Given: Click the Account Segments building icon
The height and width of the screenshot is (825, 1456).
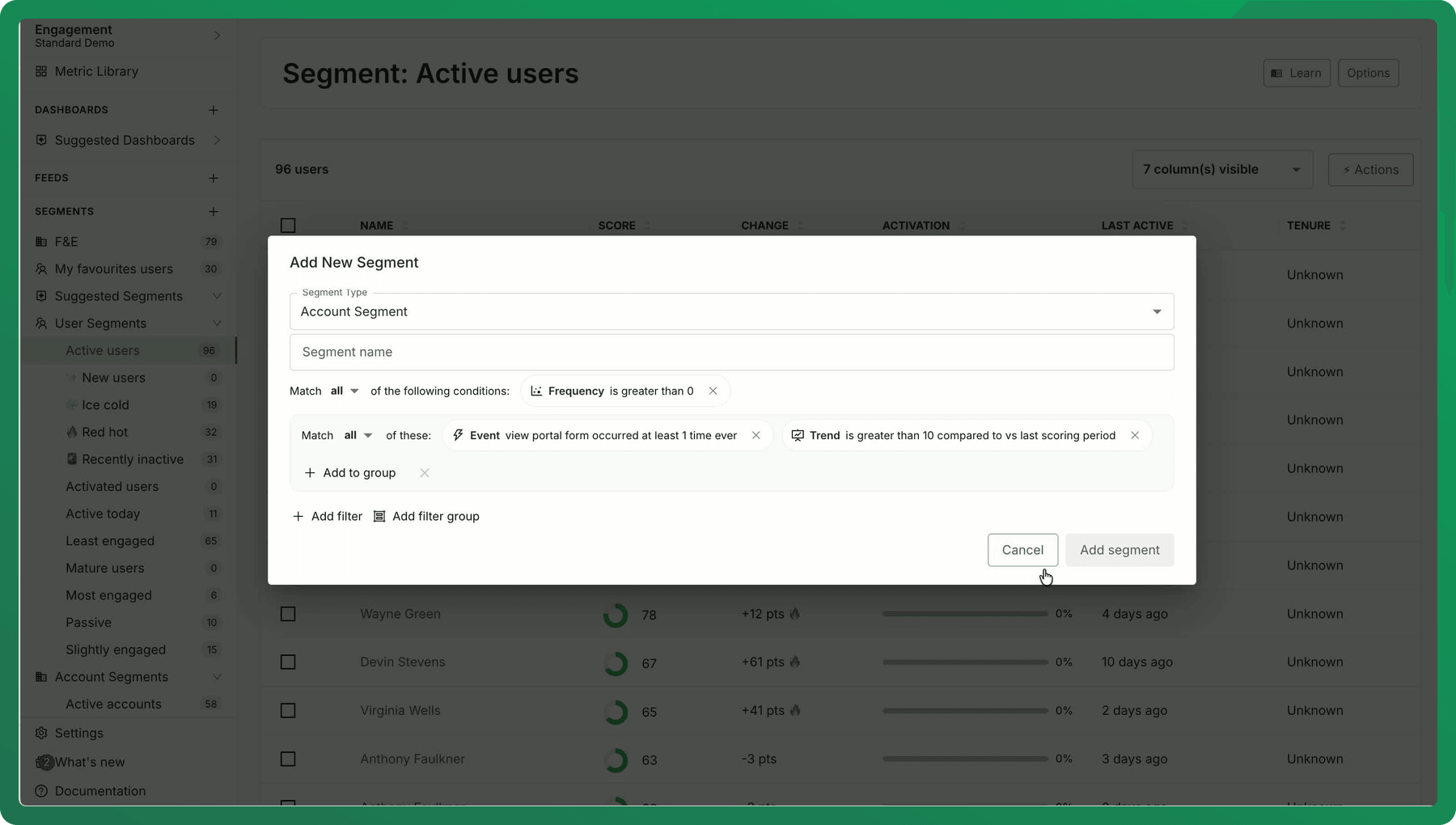Looking at the screenshot, I should click(x=41, y=677).
